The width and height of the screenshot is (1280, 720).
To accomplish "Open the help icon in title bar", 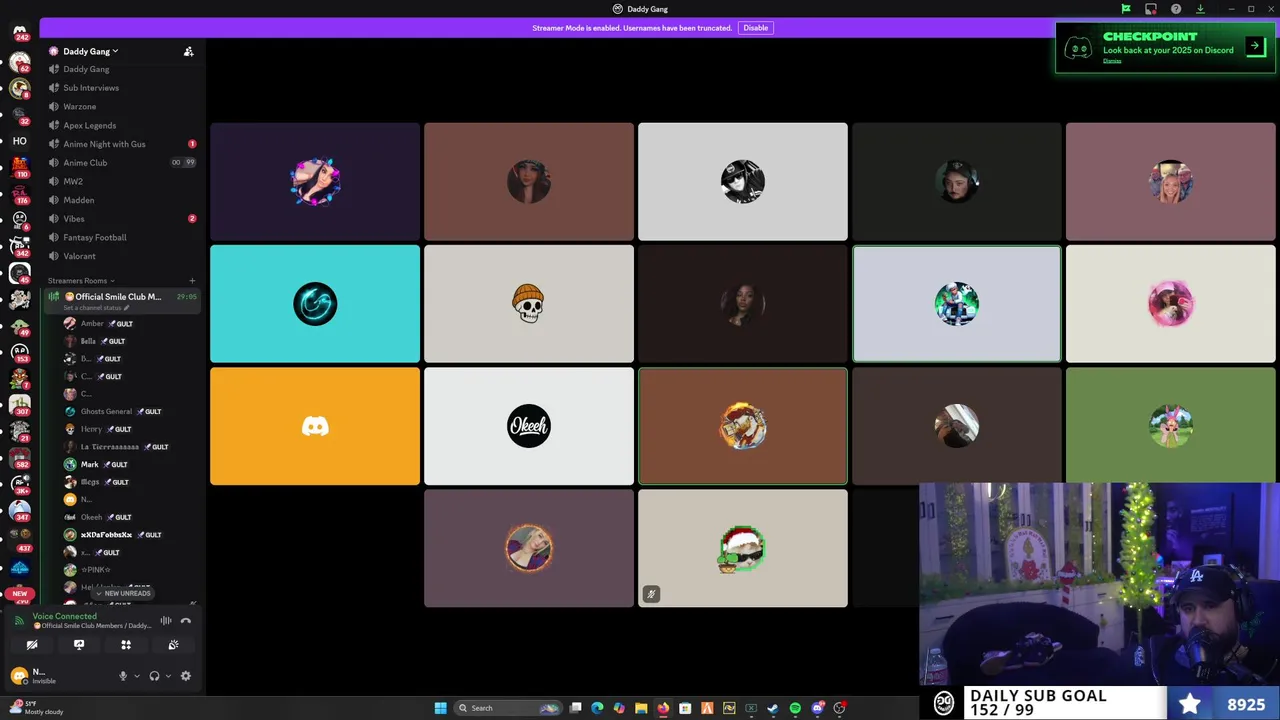I will [x=1176, y=9].
